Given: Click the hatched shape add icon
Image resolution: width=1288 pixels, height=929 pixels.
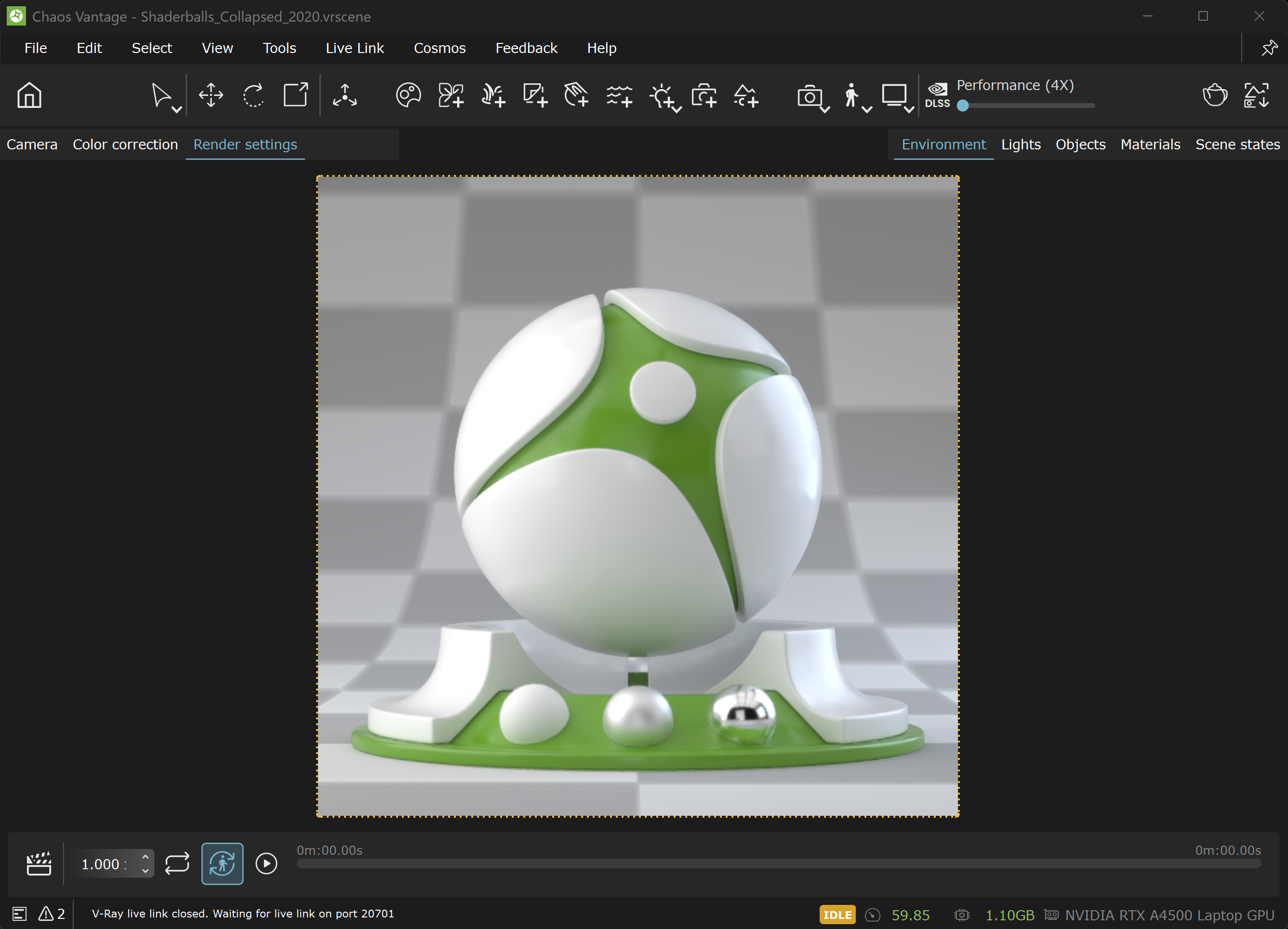Looking at the screenshot, I should 576,95.
